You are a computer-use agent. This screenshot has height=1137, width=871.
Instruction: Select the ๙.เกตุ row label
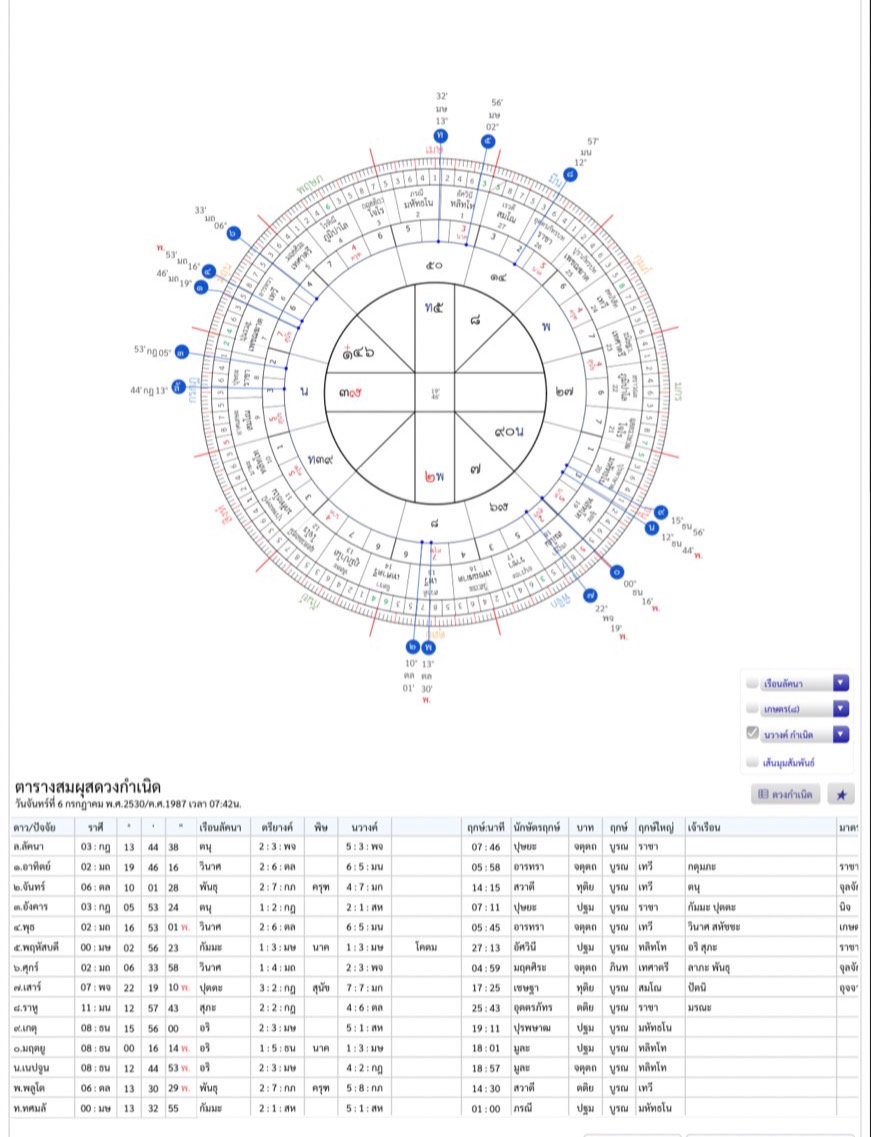[25, 1028]
